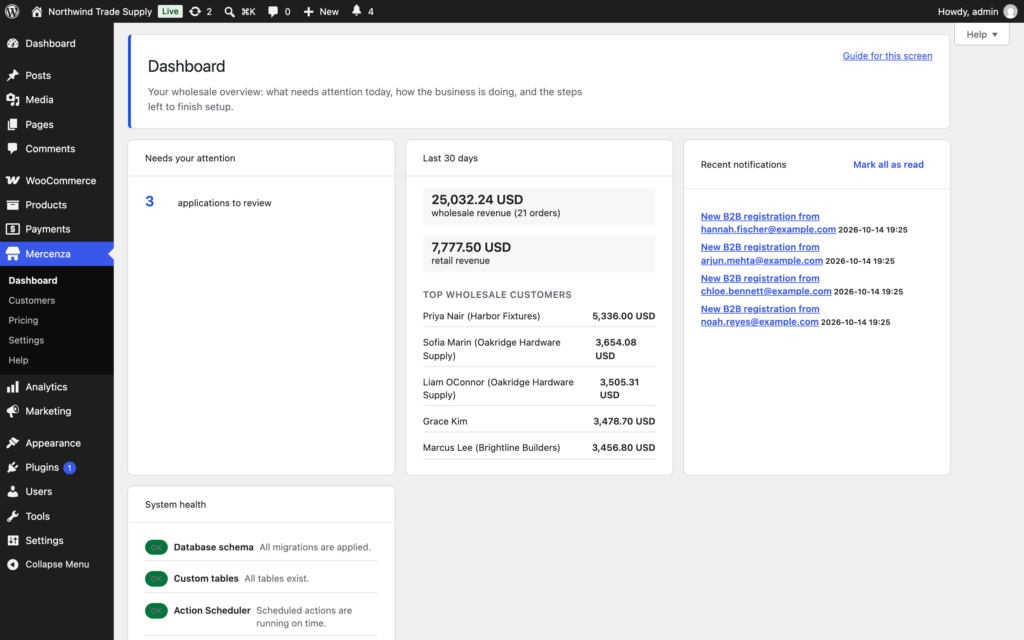This screenshot has width=1024, height=640.
Task: Click the Tools wrench icon
Action: [x=12, y=516]
